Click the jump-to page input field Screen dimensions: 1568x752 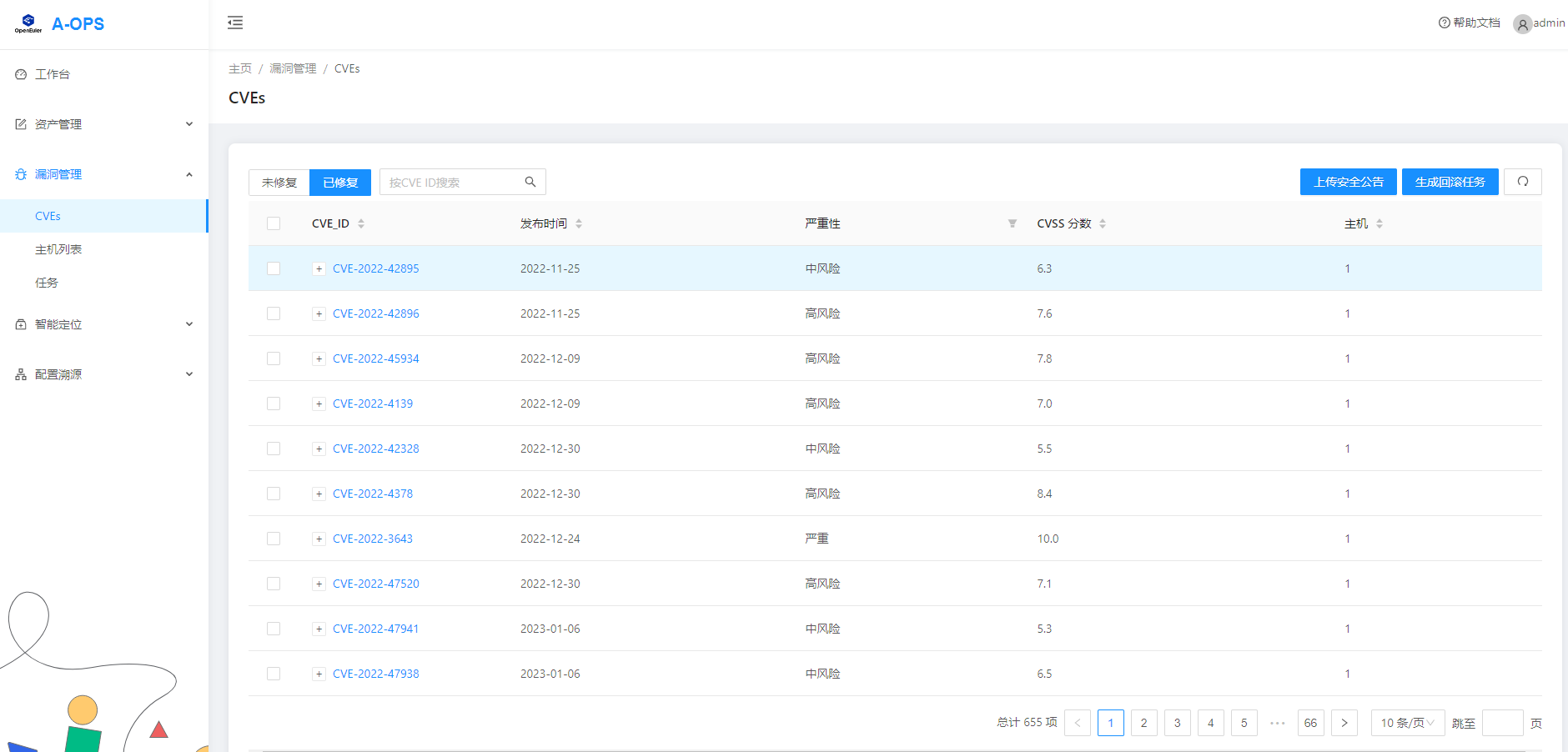(1502, 723)
